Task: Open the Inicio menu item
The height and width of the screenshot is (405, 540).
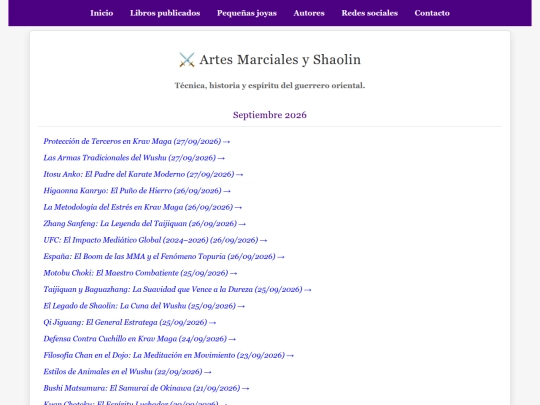Action: click(102, 13)
